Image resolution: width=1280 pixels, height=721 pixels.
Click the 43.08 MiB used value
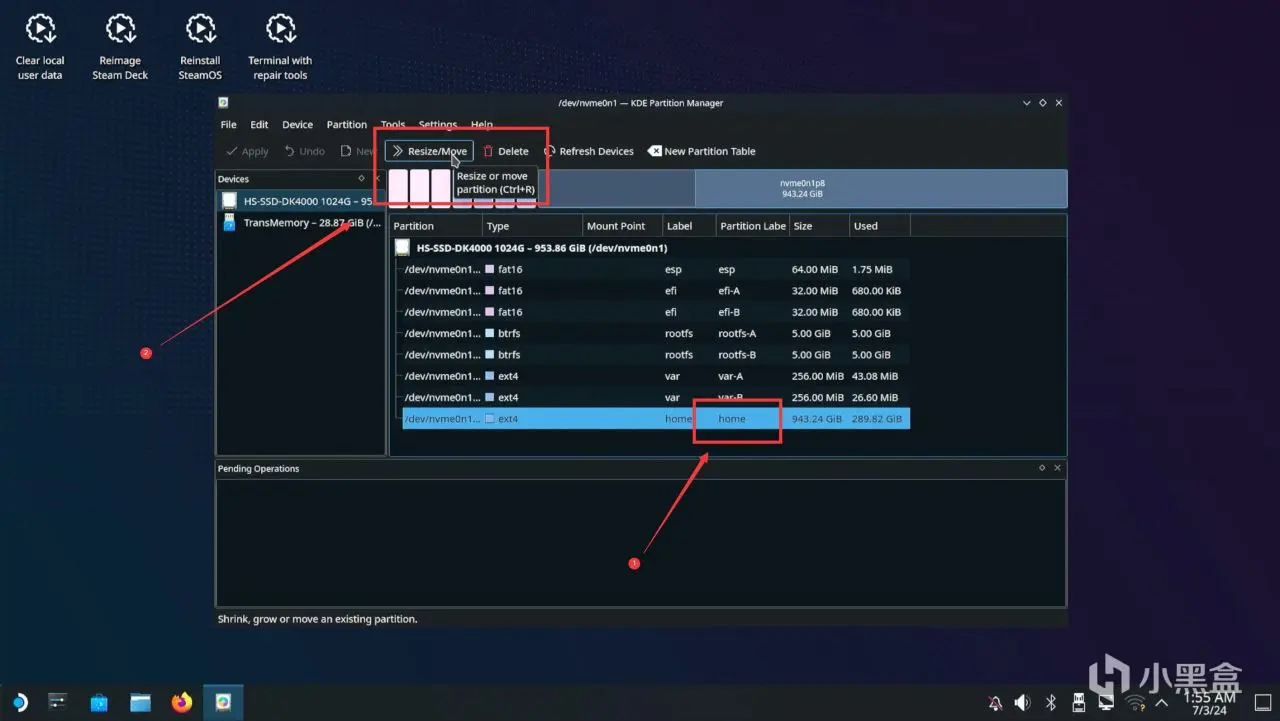(x=875, y=376)
